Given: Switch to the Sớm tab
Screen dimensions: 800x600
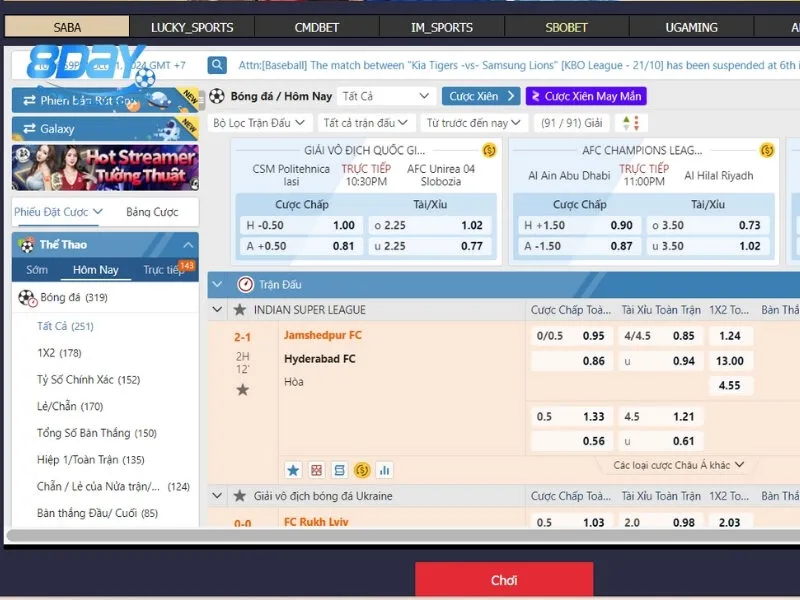Looking at the screenshot, I should pos(37,269).
